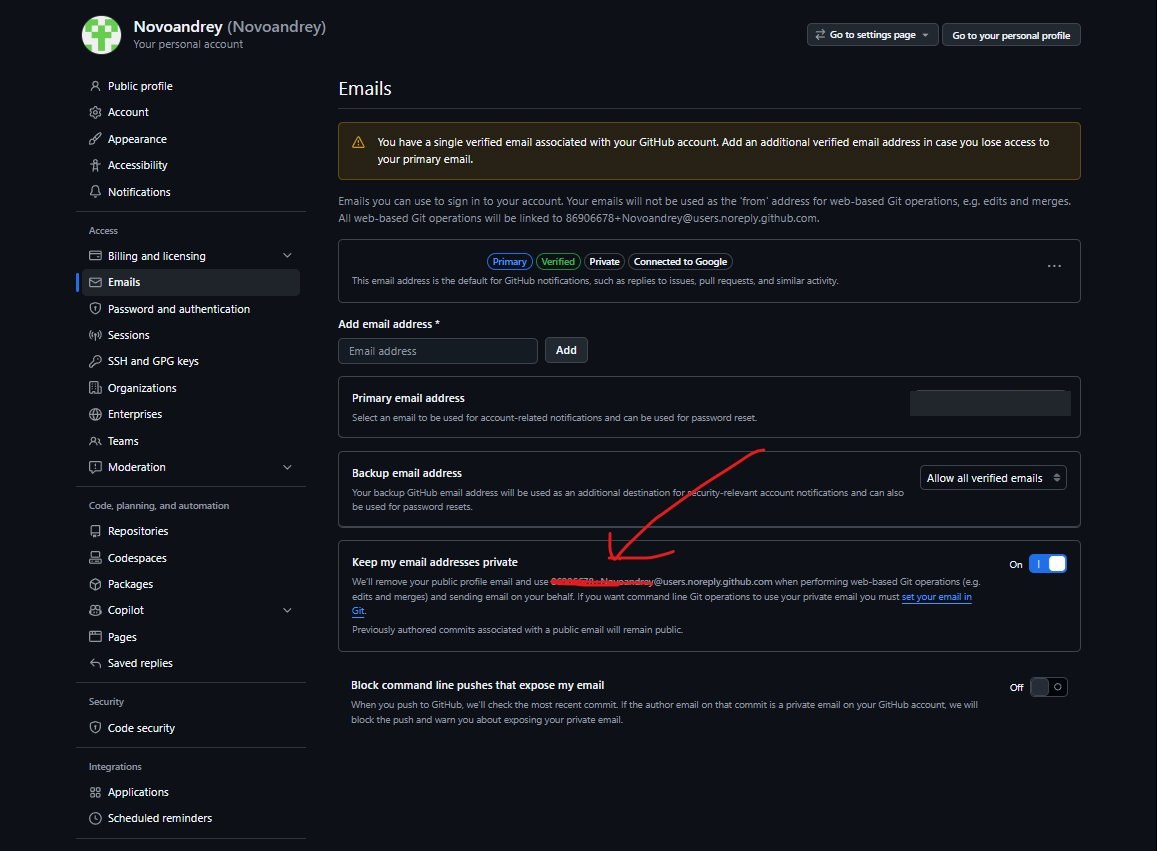The height and width of the screenshot is (851, 1157).
Task: Open Packages settings
Action: tap(130, 584)
